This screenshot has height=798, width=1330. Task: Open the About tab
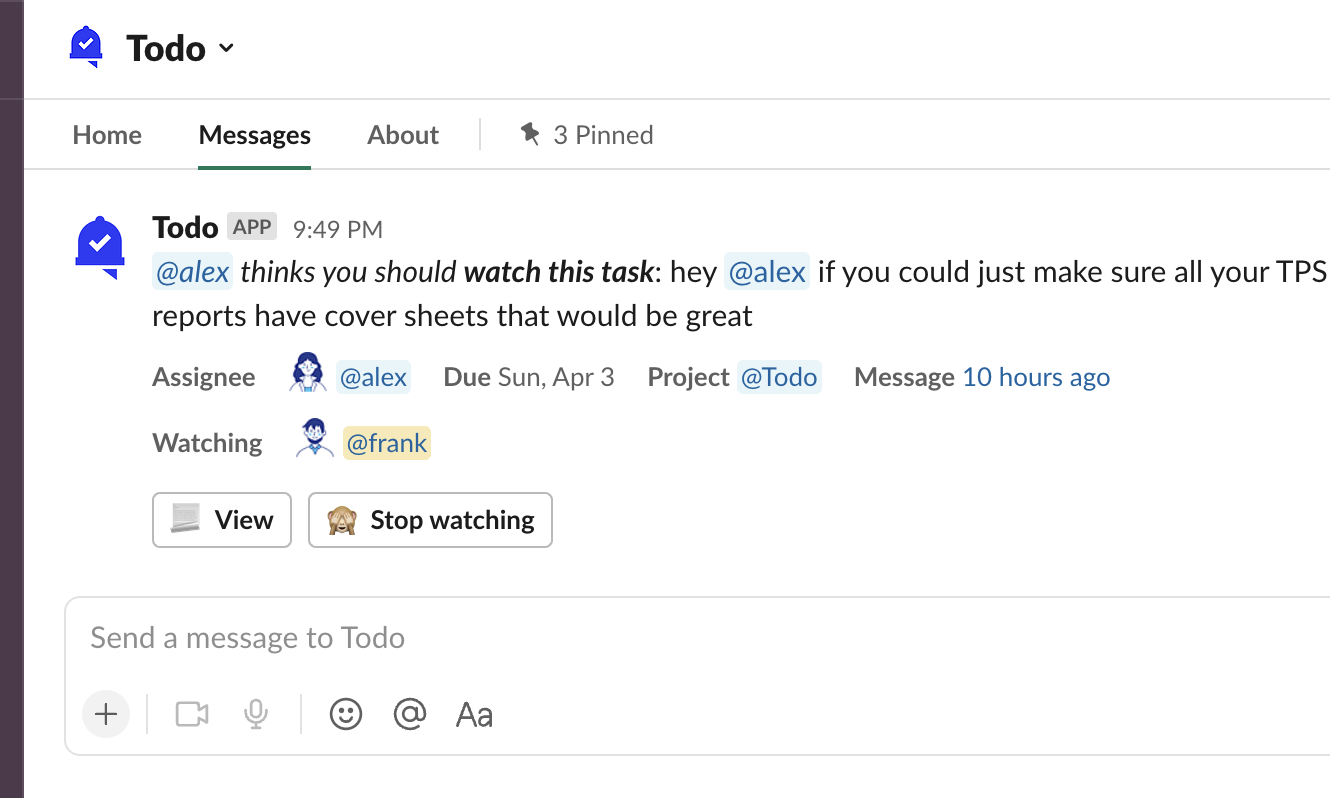403,135
